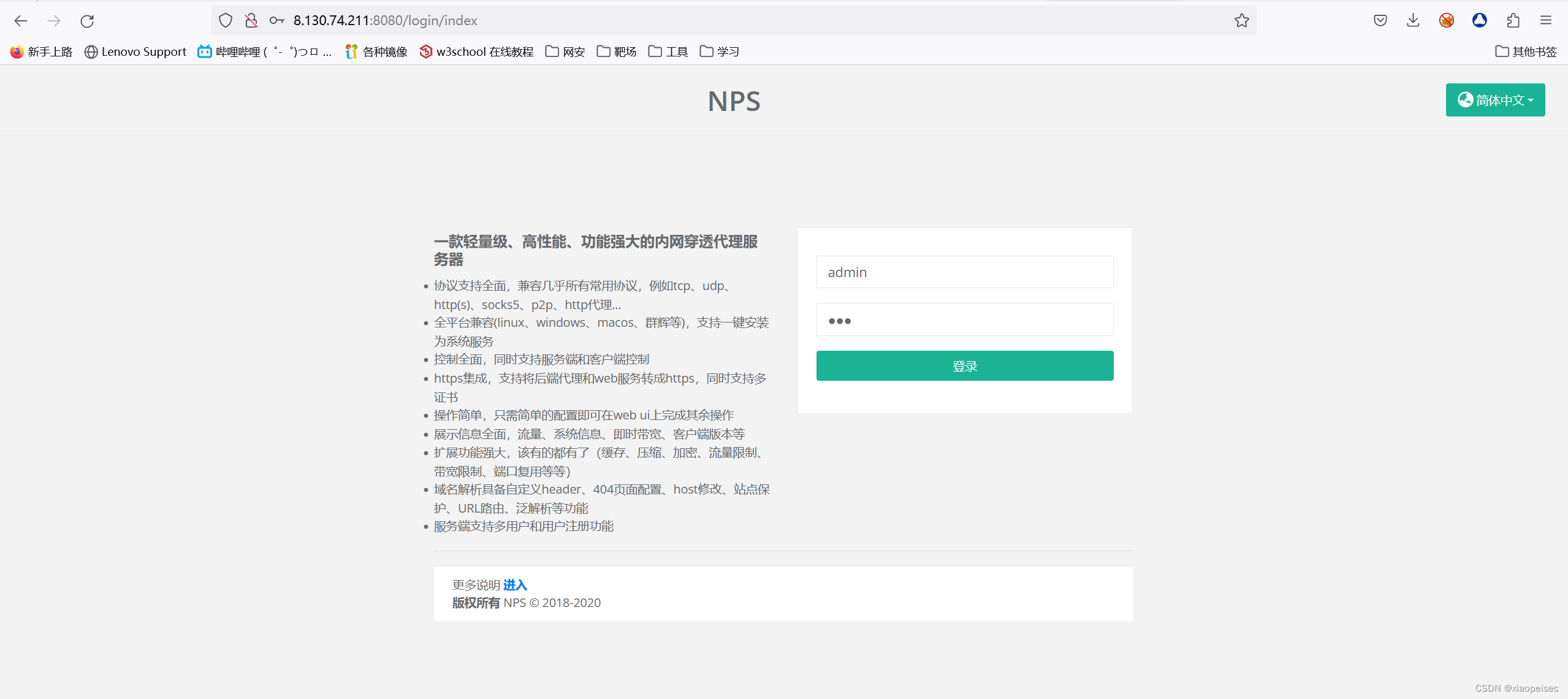The width and height of the screenshot is (1568, 699).
Task: Focus the password input field
Action: coord(964,320)
